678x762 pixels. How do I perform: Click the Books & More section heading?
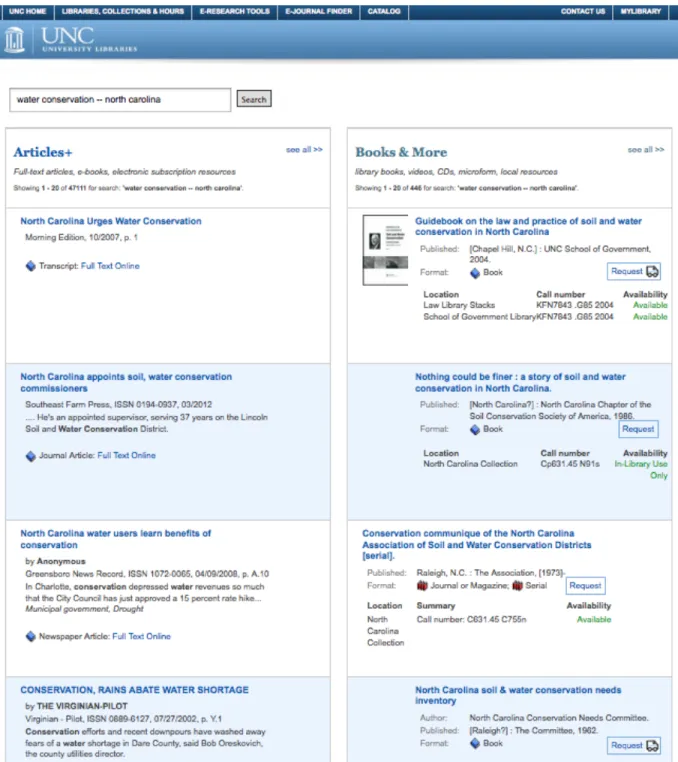(401, 152)
